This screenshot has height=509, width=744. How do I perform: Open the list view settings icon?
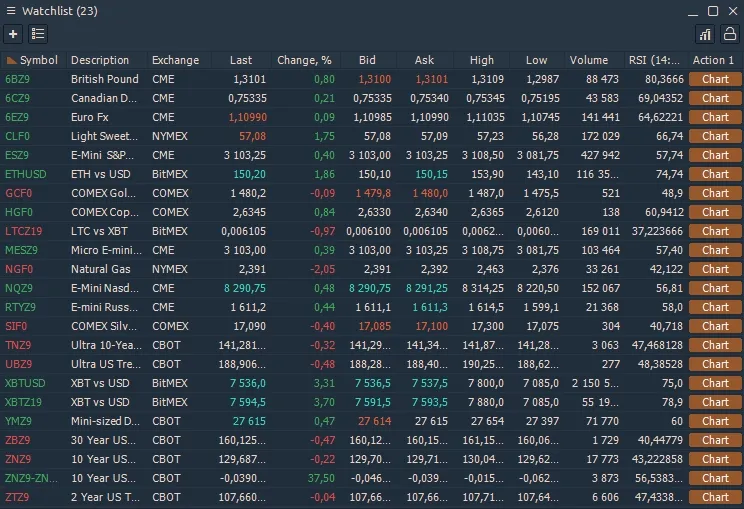38,34
